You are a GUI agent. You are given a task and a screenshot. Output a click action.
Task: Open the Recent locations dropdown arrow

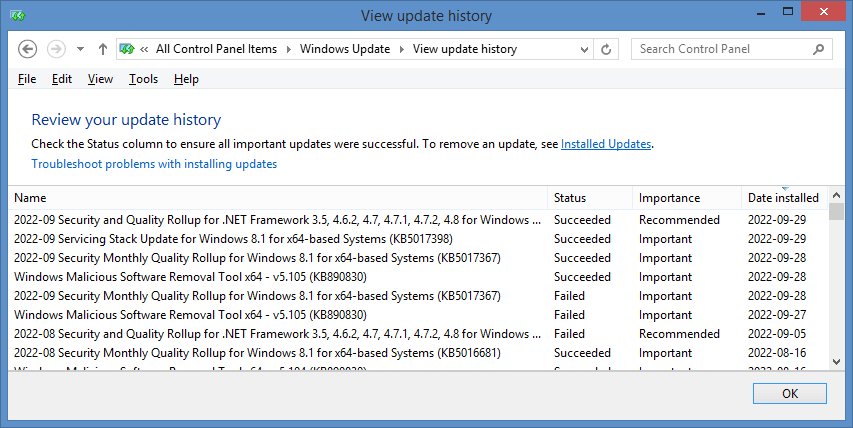tap(79, 49)
